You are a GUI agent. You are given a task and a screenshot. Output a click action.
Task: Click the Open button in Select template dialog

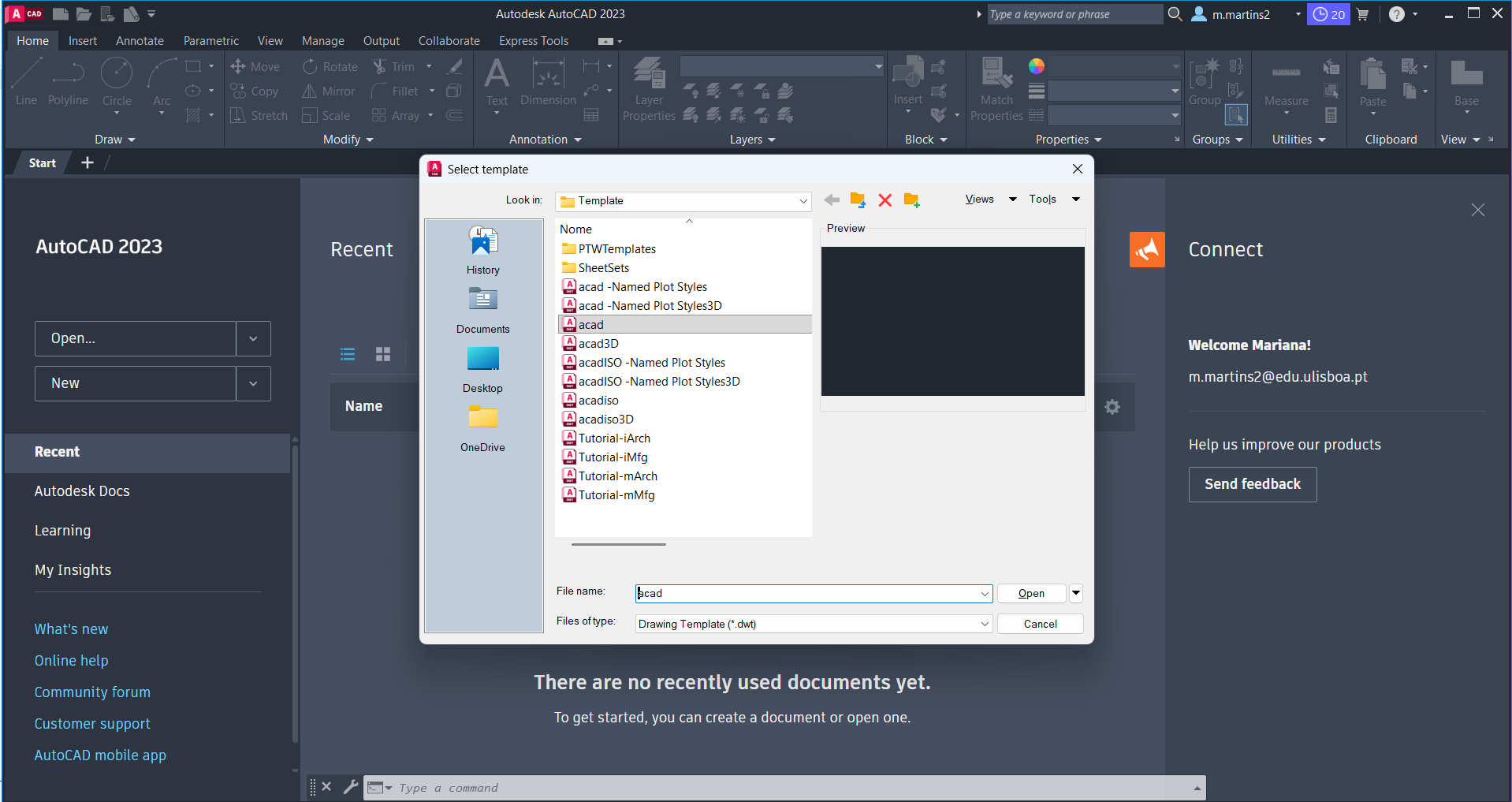(x=1031, y=593)
